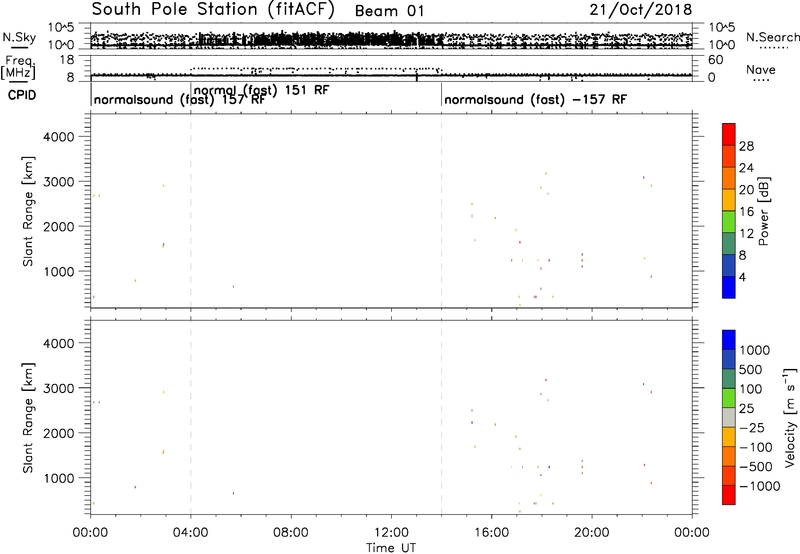Viewport: 800px width, 554px height.
Task: Click the '28' value on power colorbar
Action: tap(746, 146)
